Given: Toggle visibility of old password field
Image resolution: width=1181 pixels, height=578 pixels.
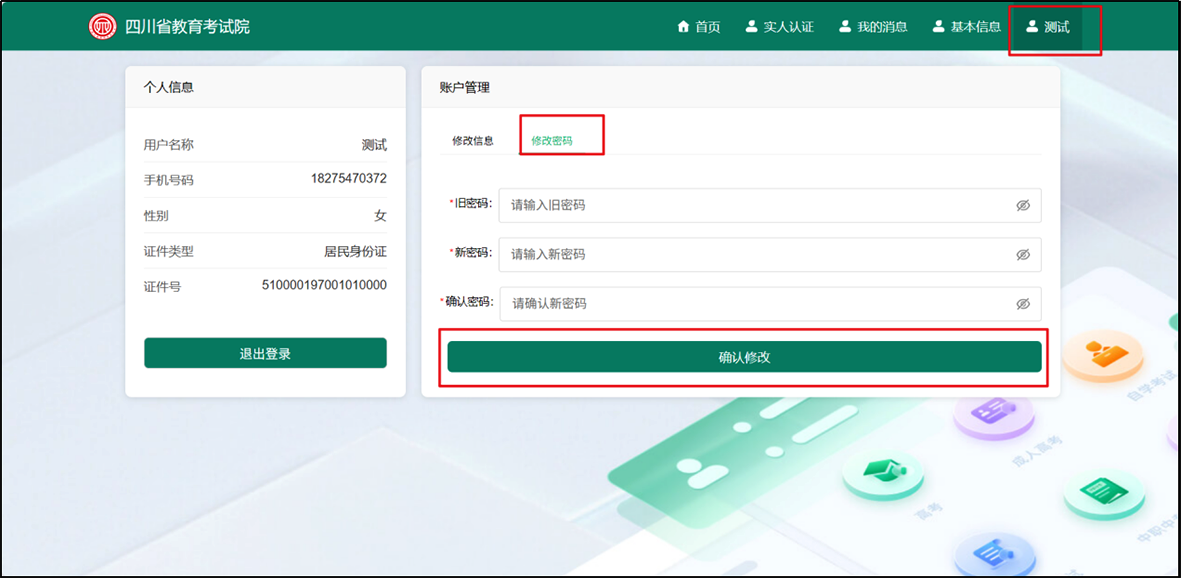Looking at the screenshot, I should [x=1022, y=205].
